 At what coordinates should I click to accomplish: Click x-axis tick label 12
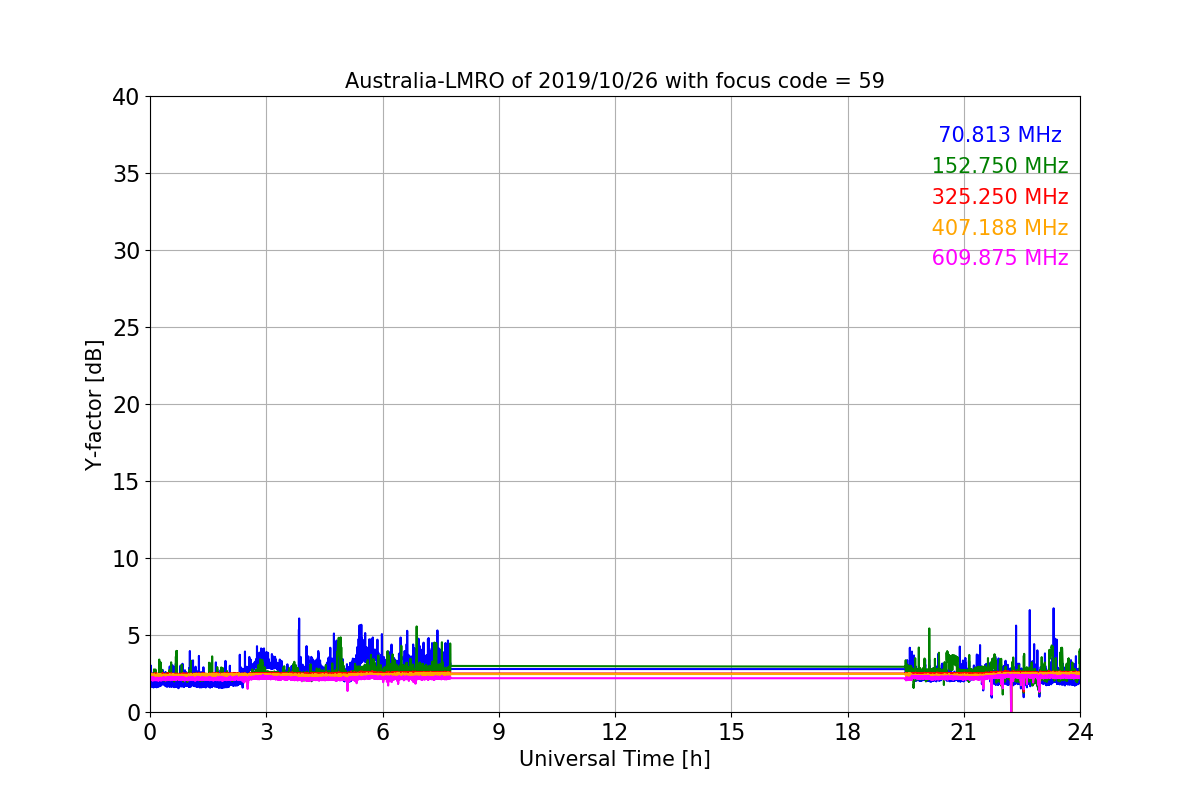tap(615, 732)
